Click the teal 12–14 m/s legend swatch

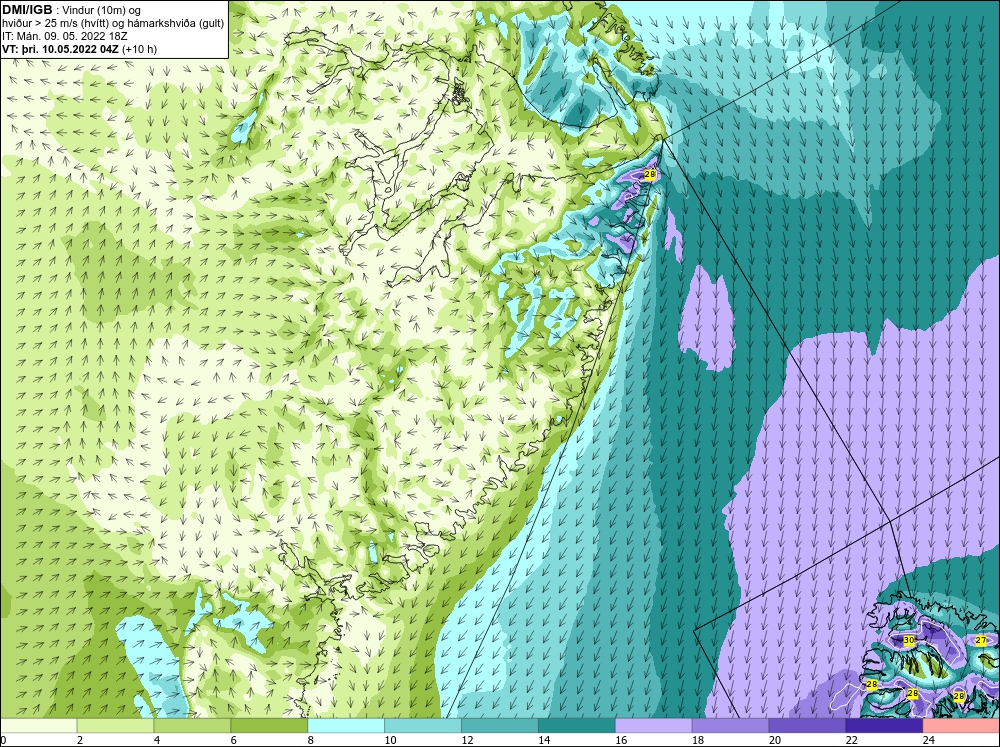[x=500, y=726]
